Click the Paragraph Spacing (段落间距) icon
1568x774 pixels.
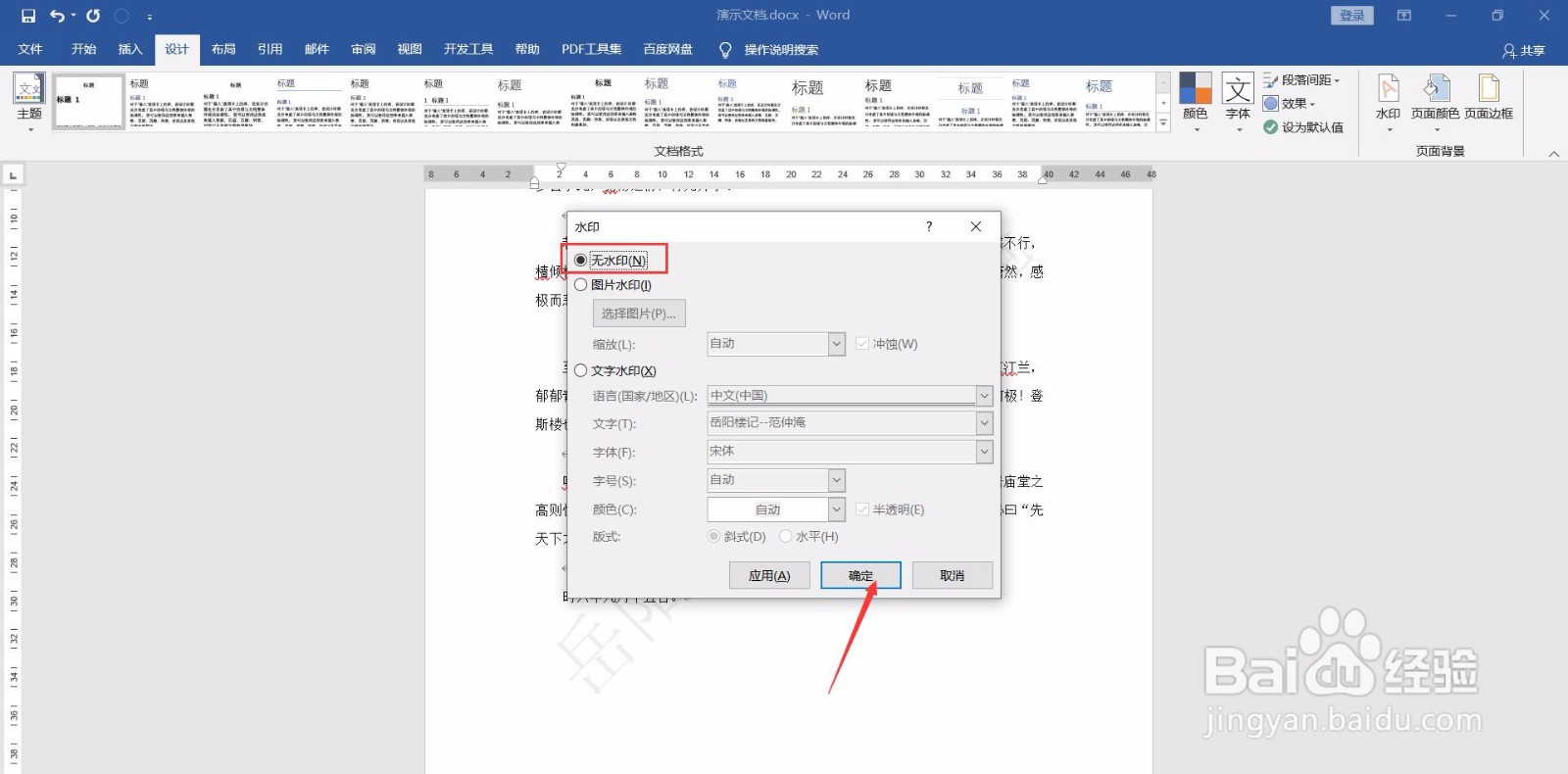point(1271,80)
